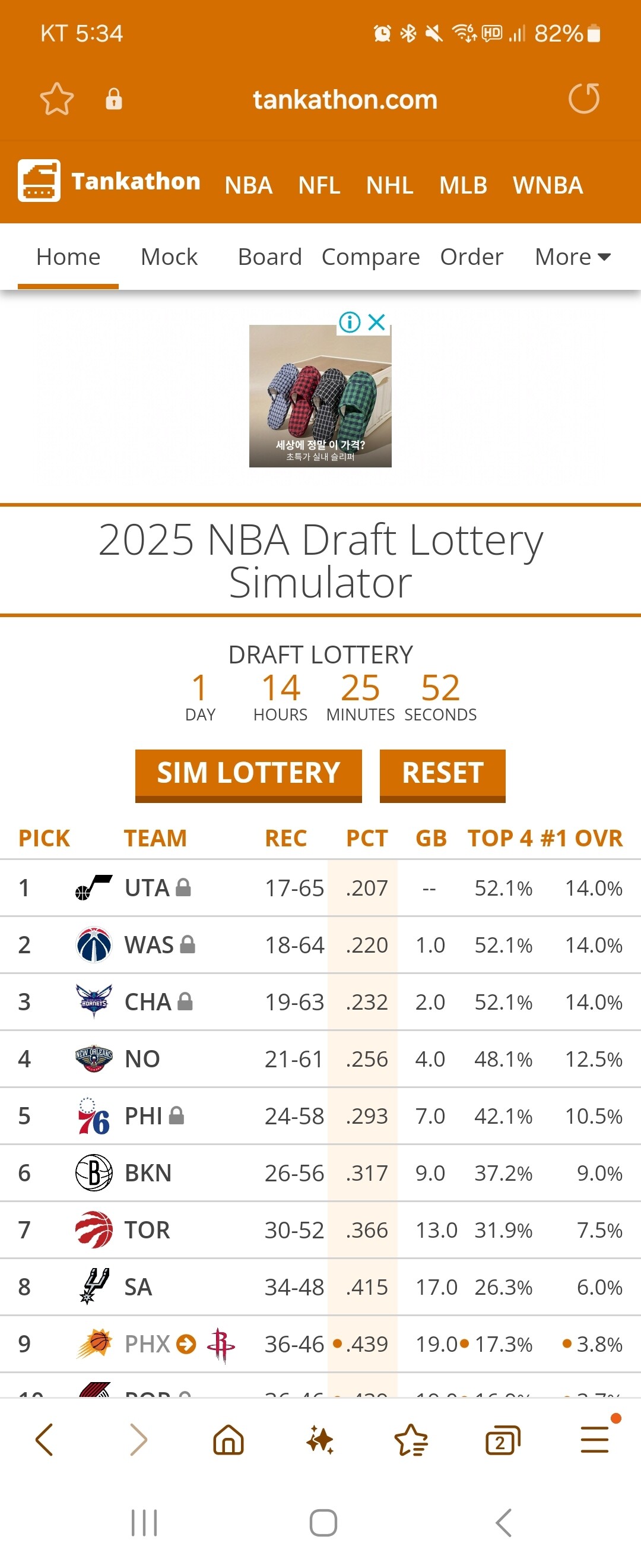Click PHX pick transfer arrow icon
Image resolution: width=641 pixels, height=1568 pixels.
pyautogui.click(x=186, y=1343)
